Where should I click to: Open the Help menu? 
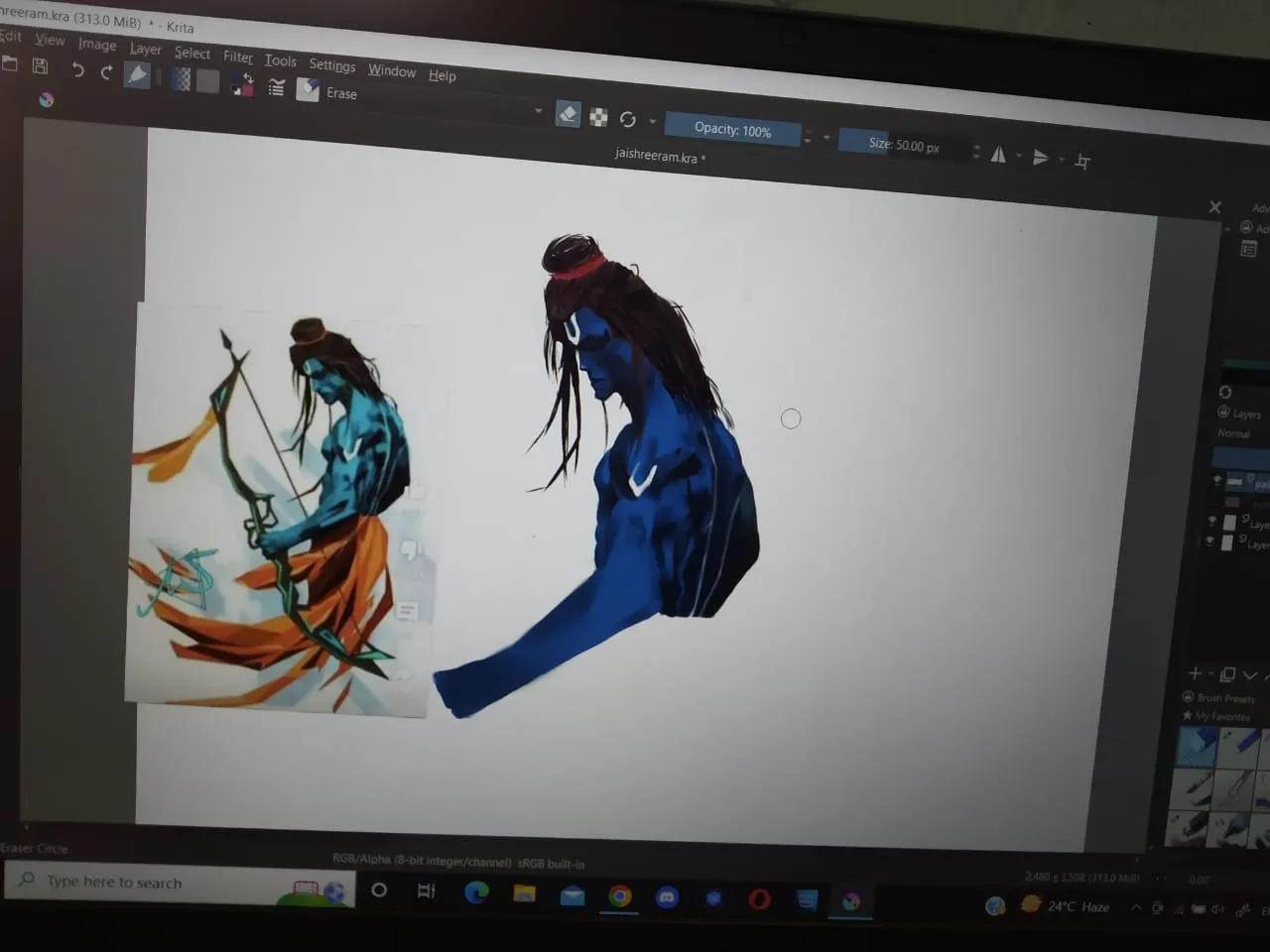pos(443,75)
